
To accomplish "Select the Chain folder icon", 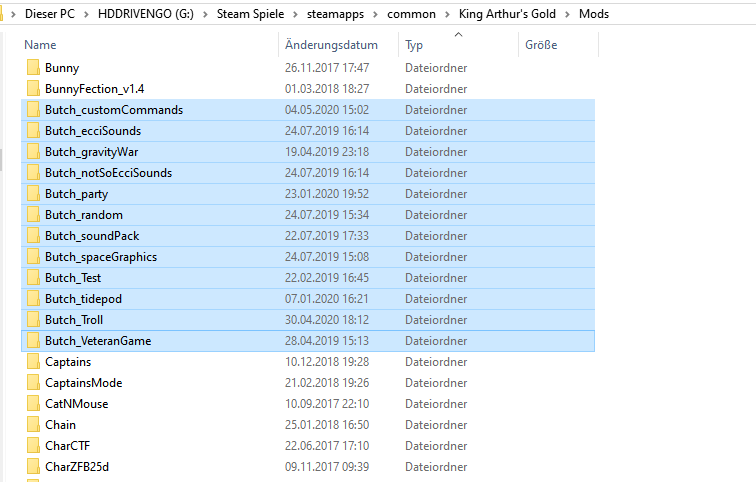I will (x=33, y=425).
